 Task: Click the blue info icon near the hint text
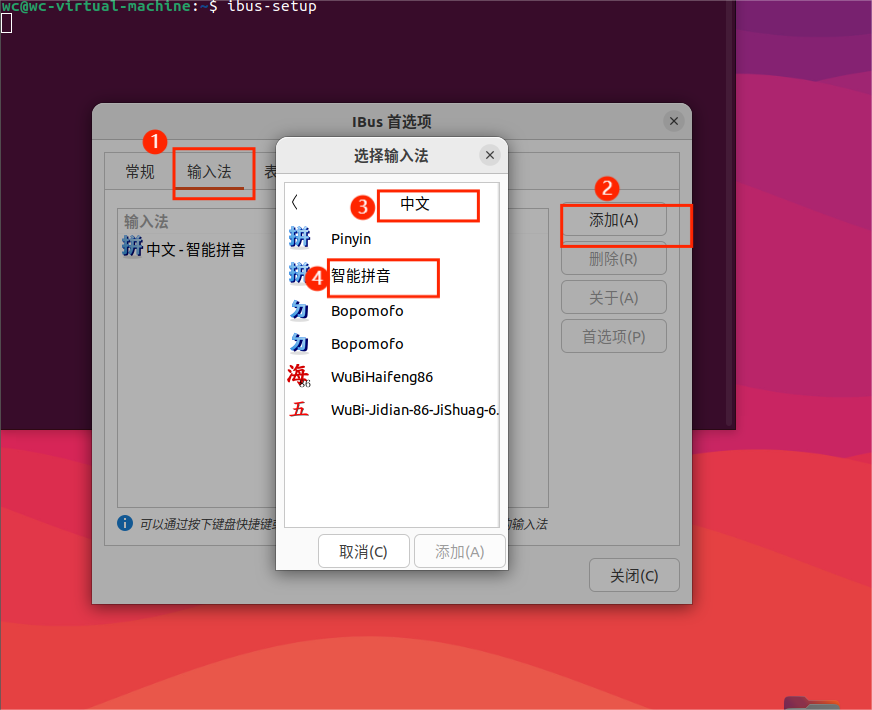point(124,523)
